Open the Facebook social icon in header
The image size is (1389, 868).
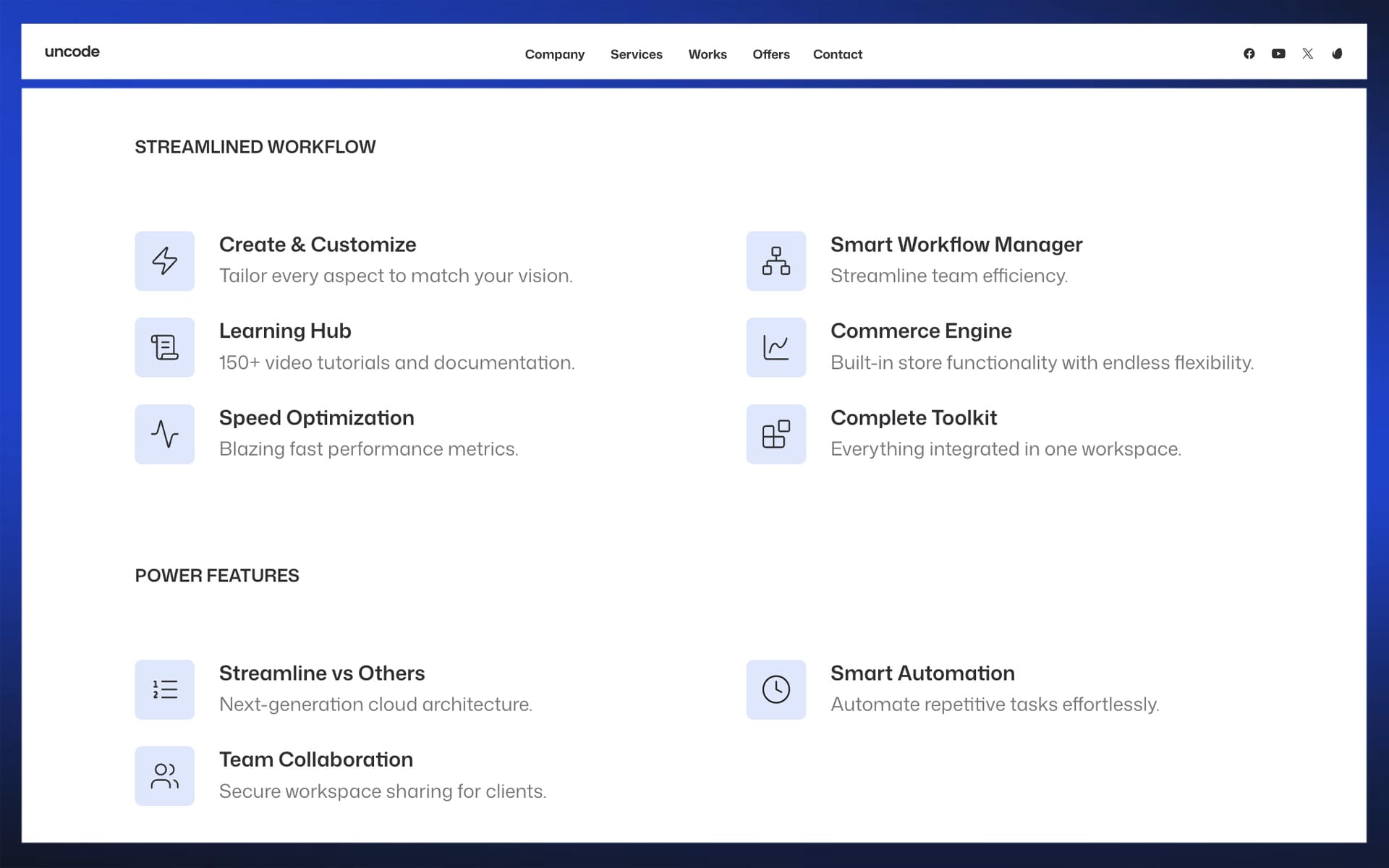pyautogui.click(x=1249, y=54)
